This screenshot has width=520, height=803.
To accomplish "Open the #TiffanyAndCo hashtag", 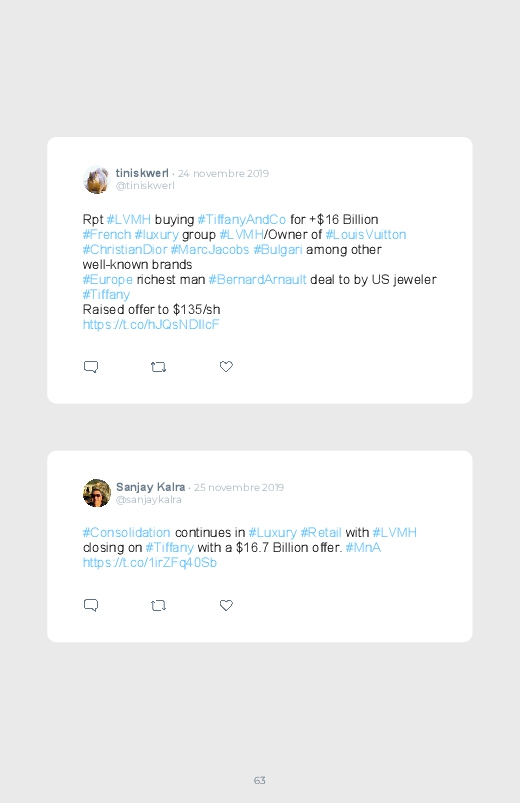I will click(242, 220).
